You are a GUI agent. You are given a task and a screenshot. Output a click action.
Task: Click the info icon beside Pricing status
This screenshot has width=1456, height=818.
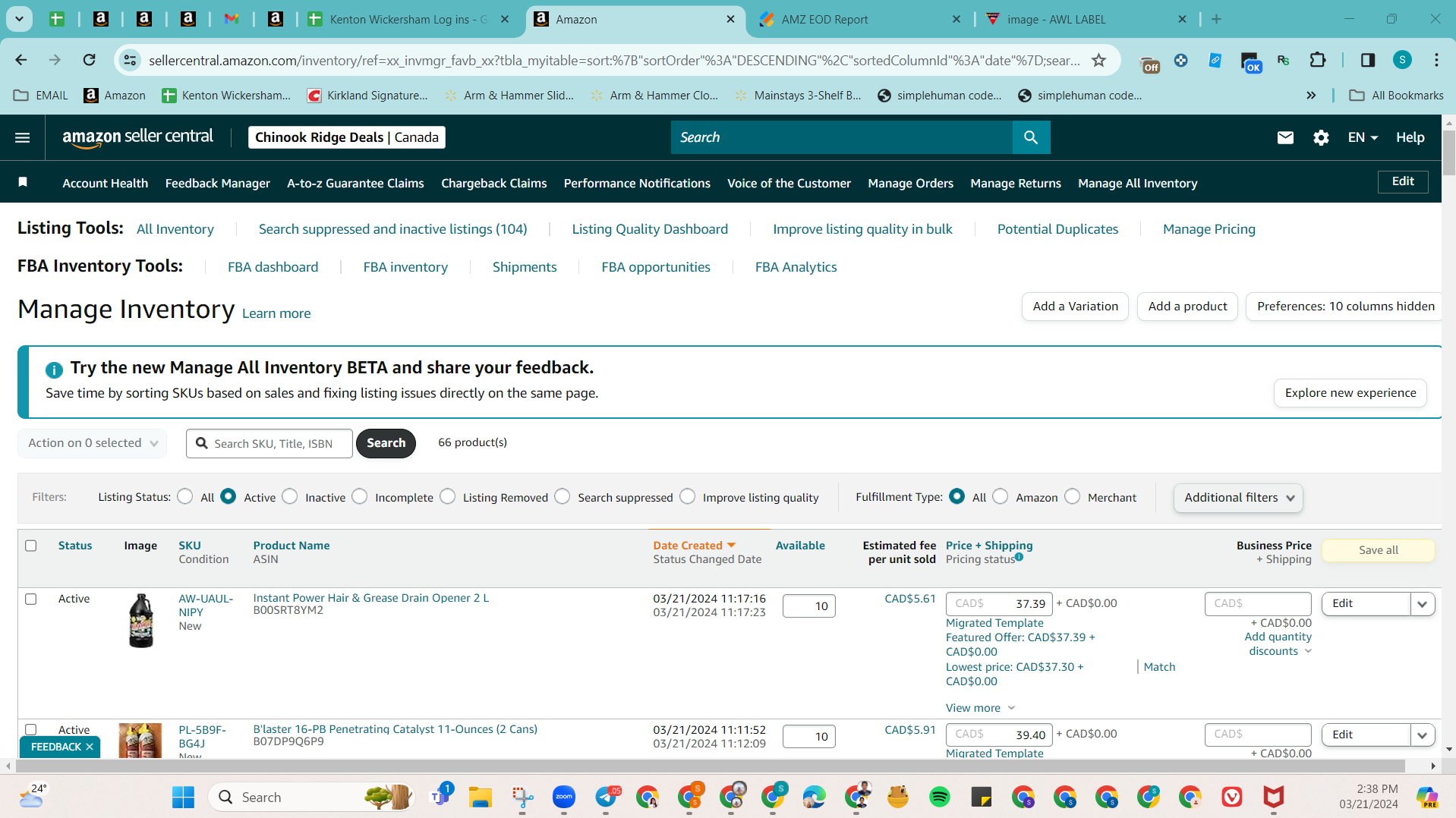point(1019,557)
